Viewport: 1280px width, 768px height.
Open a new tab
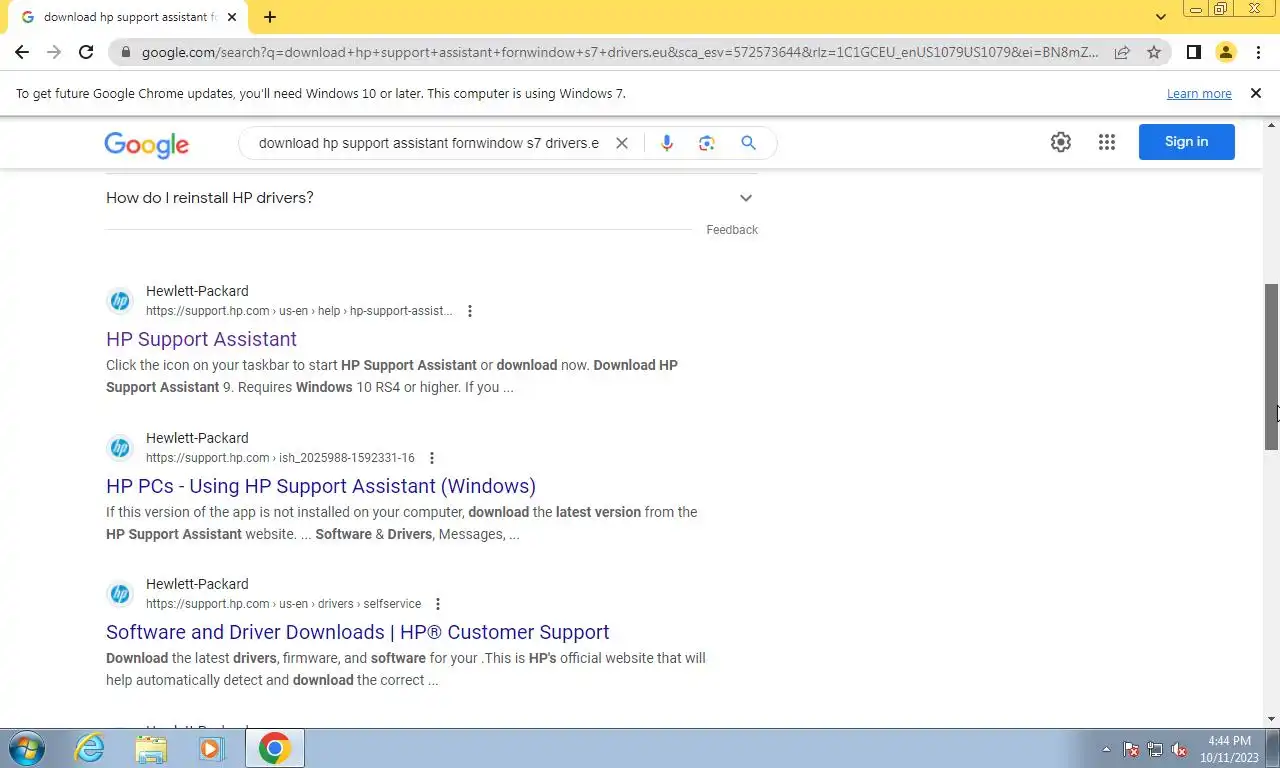(270, 17)
